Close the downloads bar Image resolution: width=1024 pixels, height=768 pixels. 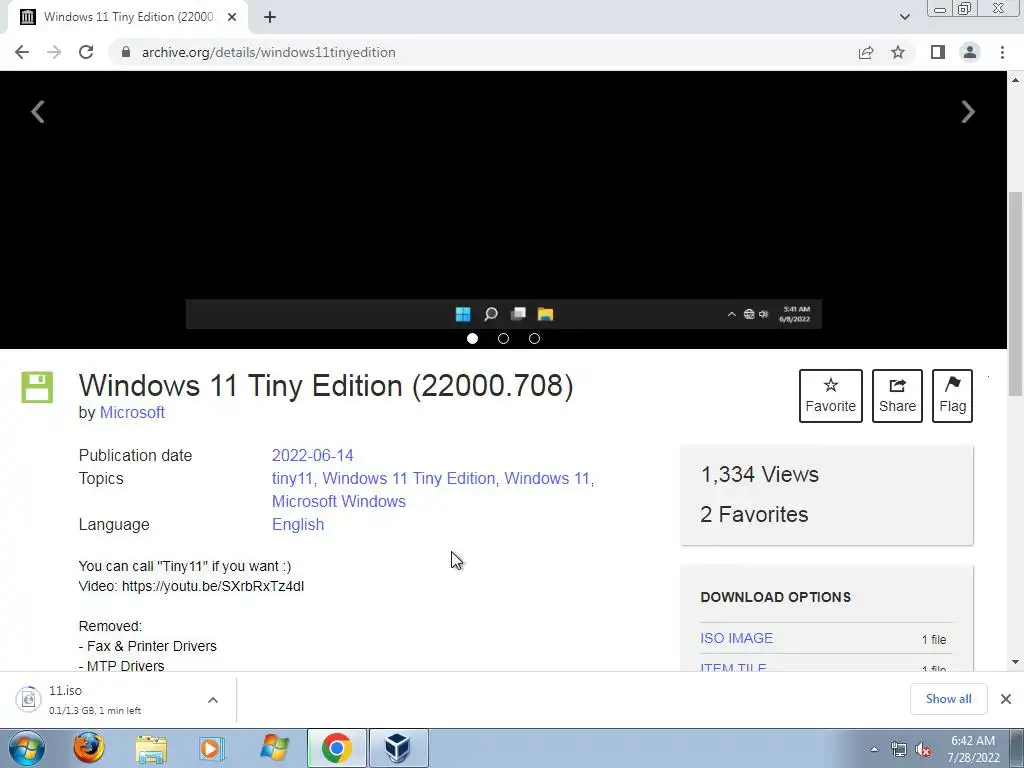tap(1006, 699)
